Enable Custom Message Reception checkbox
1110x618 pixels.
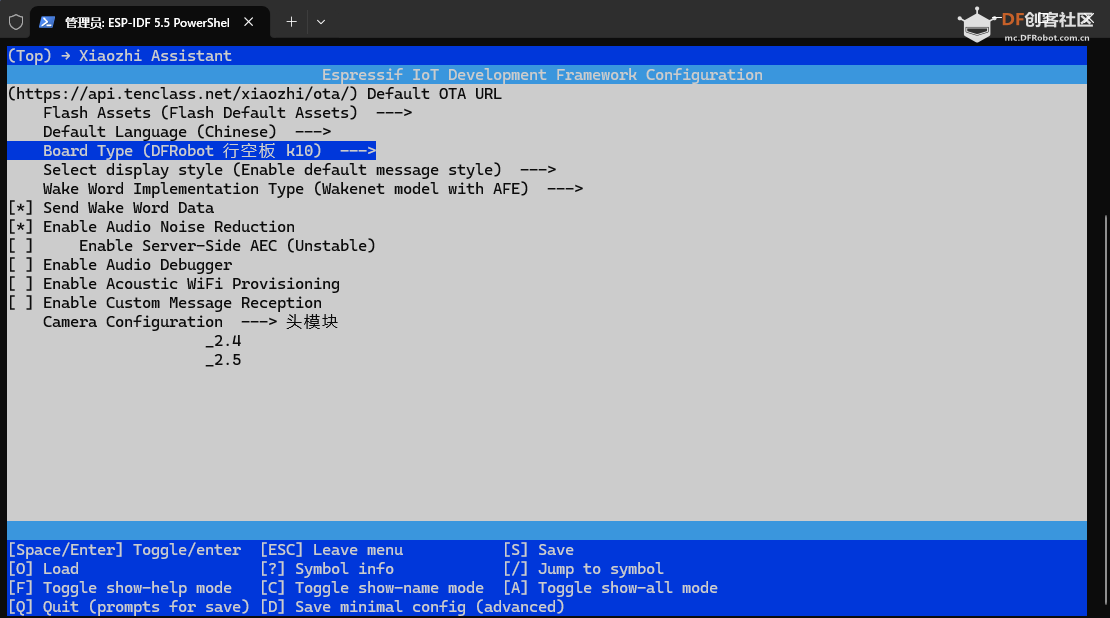tap(21, 303)
